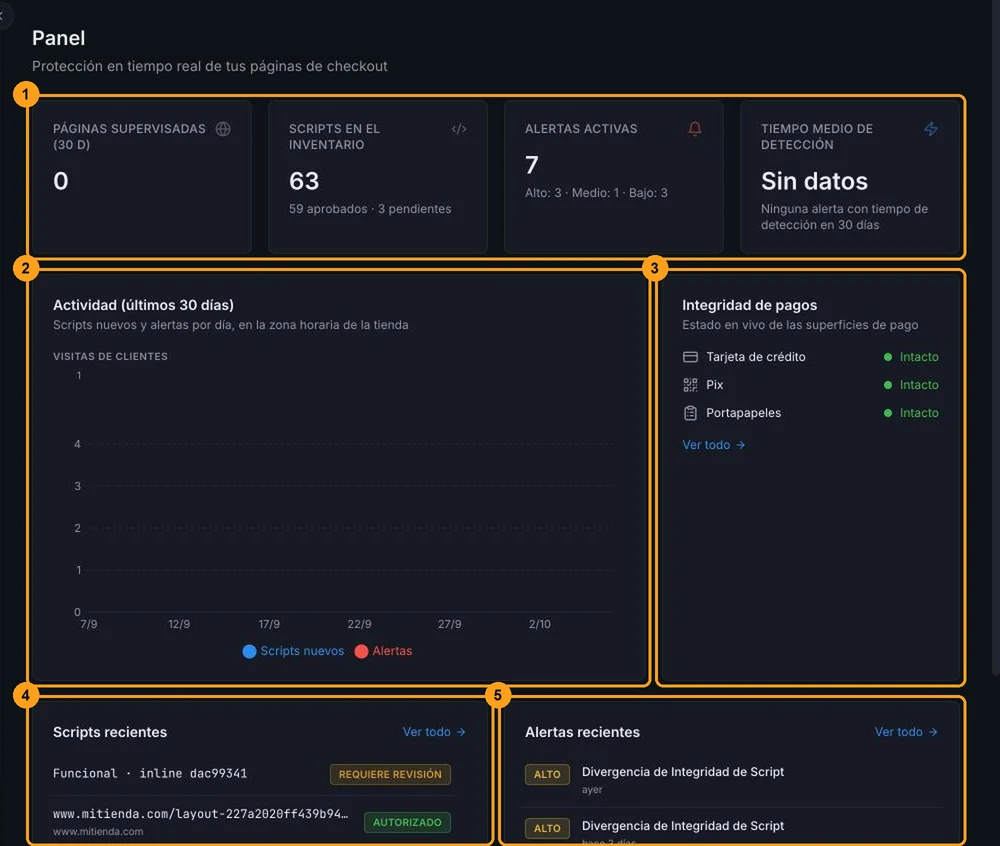Click the bell icon in Alertas activas card
Screen dimensions: 1000x846
coord(695,129)
